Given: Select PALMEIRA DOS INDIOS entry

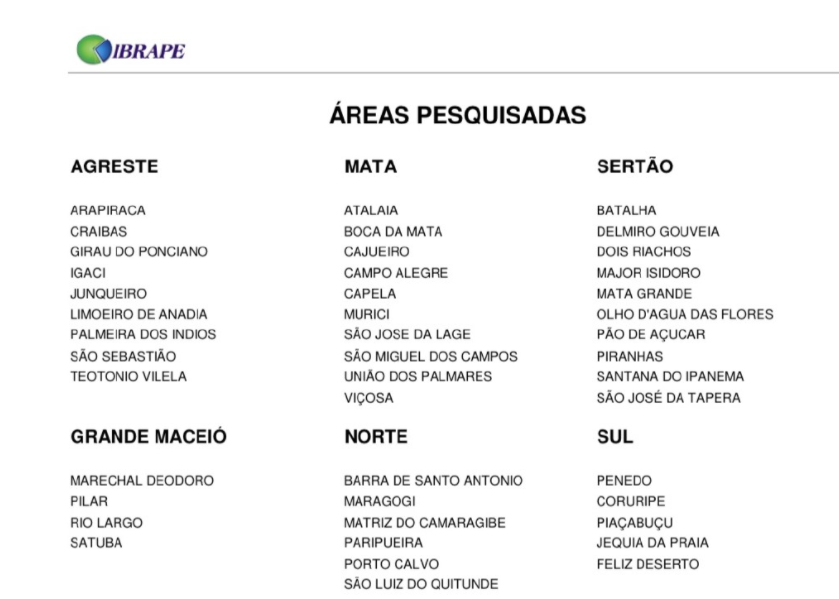Looking at the screenshot, I should (143, 335).
